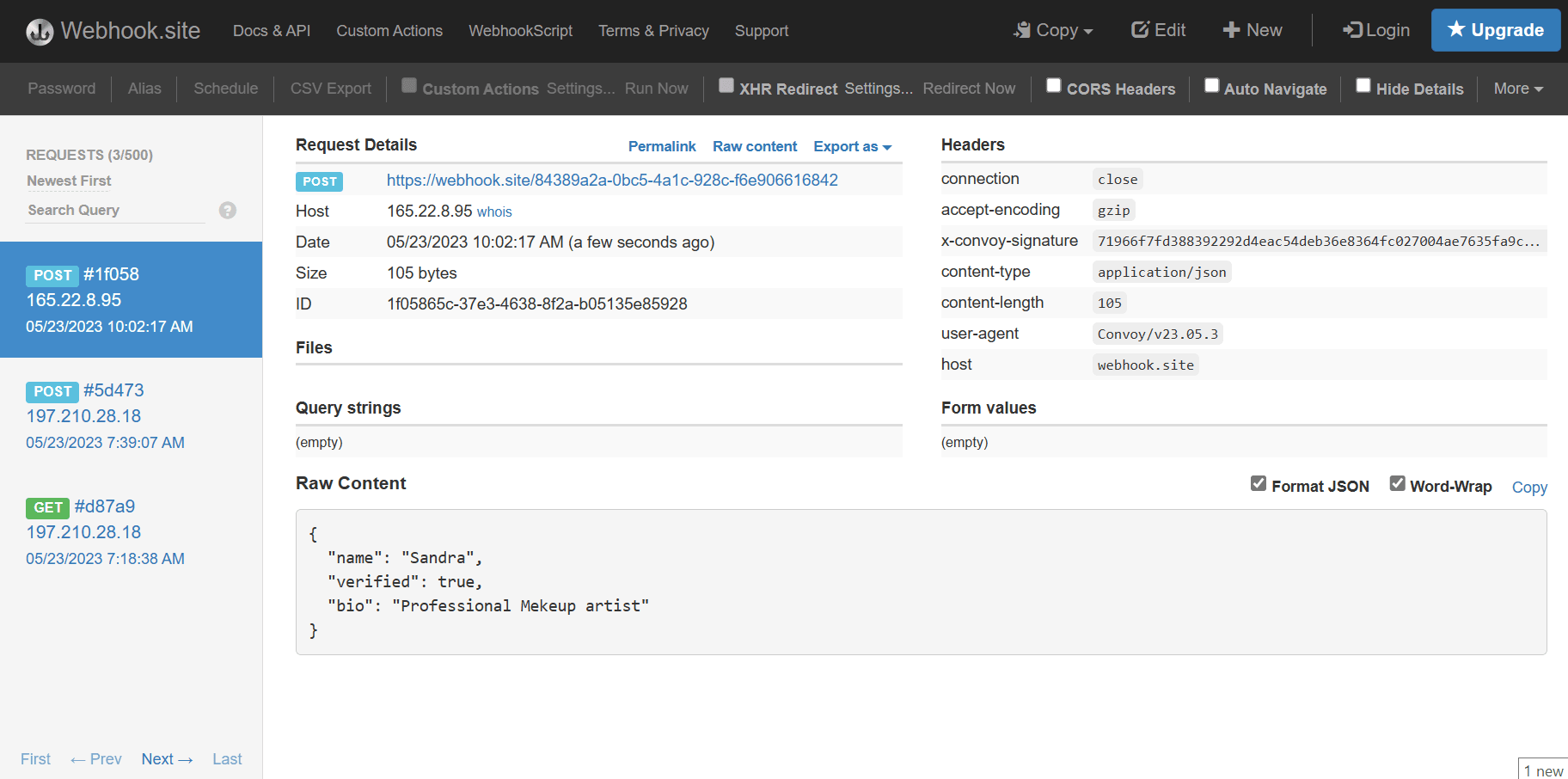
Task: Expand the Export as dropdown
Action: click(x=852, y=146)
